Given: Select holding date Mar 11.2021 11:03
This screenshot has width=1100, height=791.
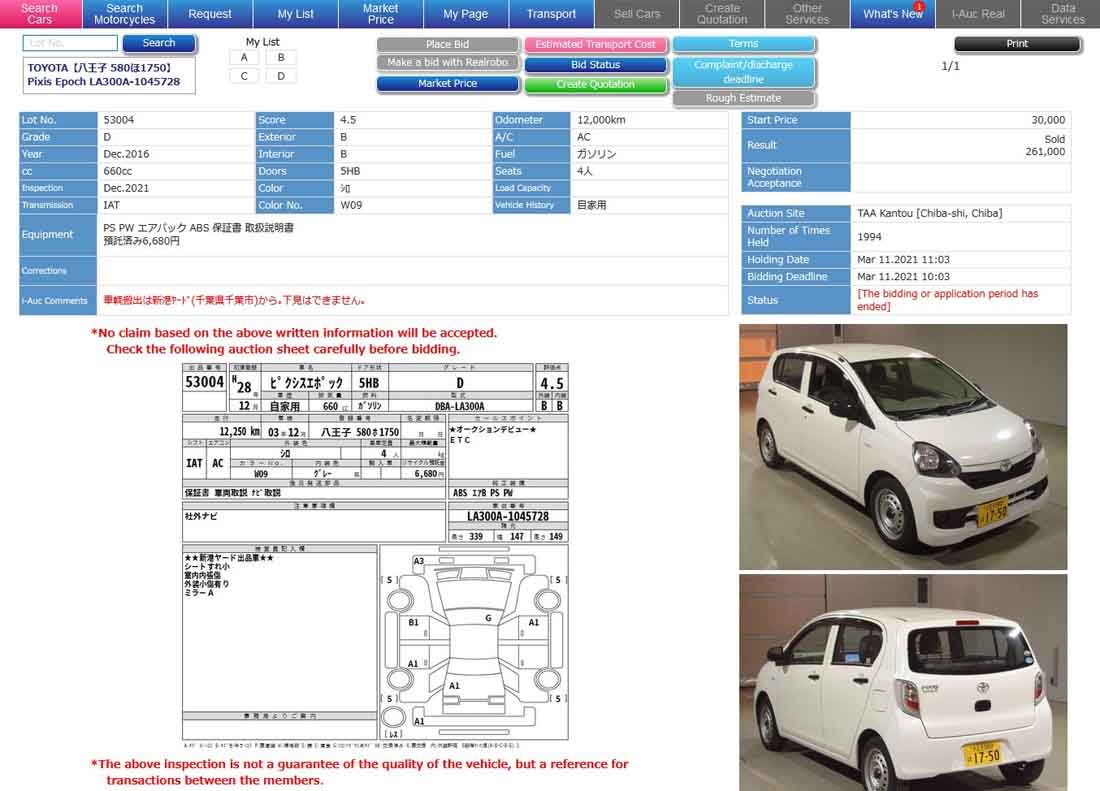Looking at the screenshot, I should pyautogui.click(x=903, y=259).
